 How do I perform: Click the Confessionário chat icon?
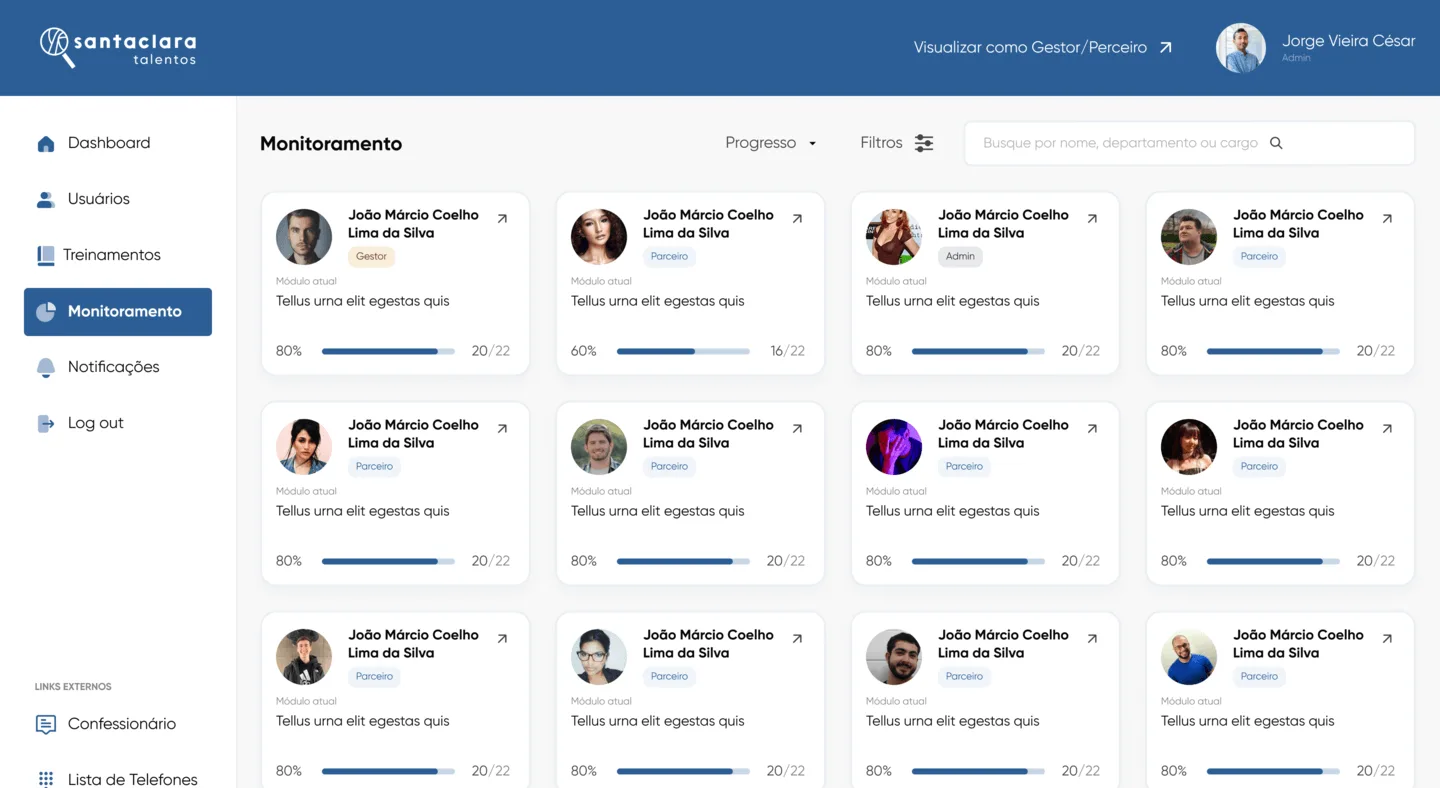[46, 724]
